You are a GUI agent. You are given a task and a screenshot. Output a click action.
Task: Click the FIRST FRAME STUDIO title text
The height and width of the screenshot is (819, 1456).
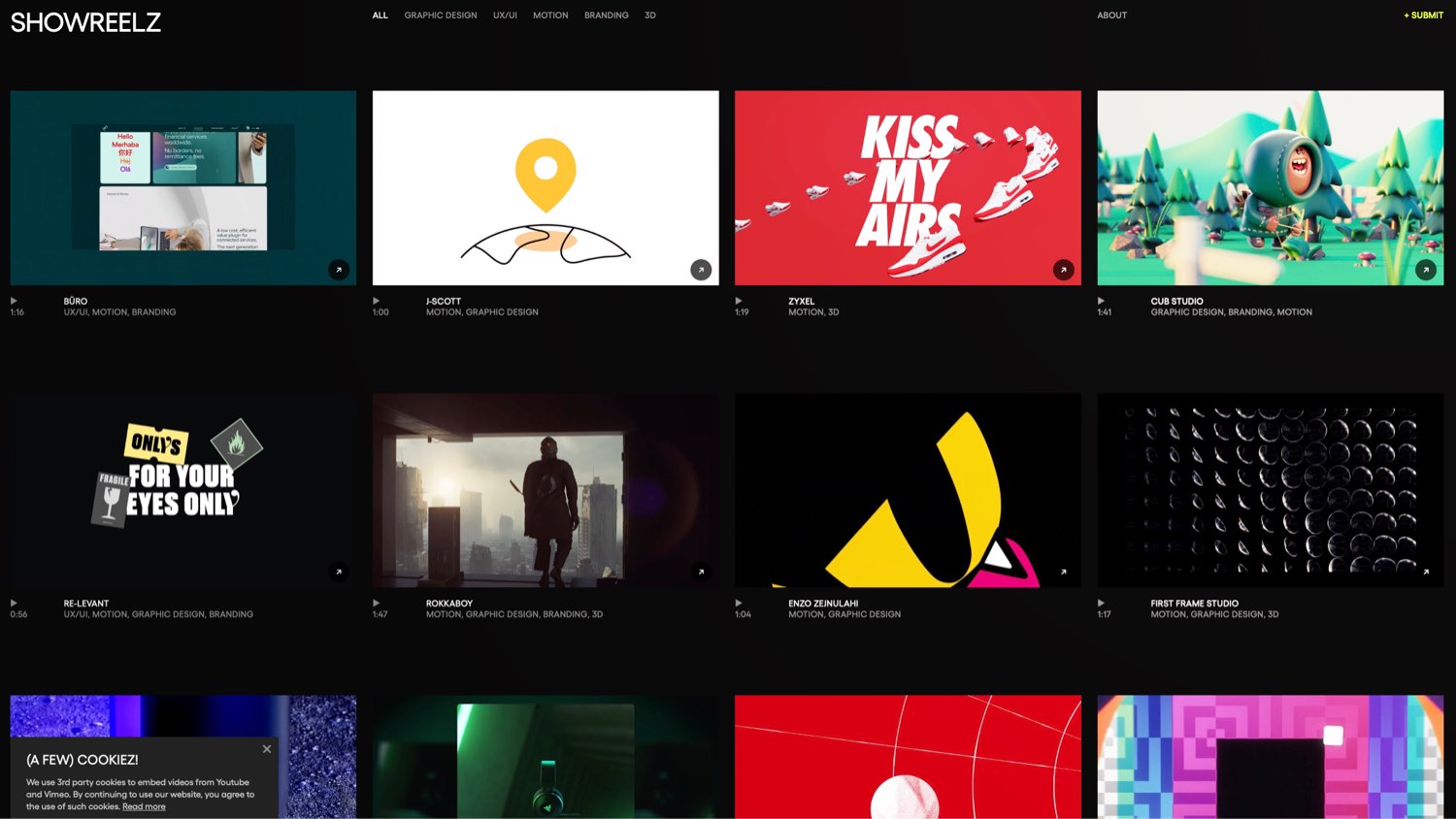(x=1195, y=603)
